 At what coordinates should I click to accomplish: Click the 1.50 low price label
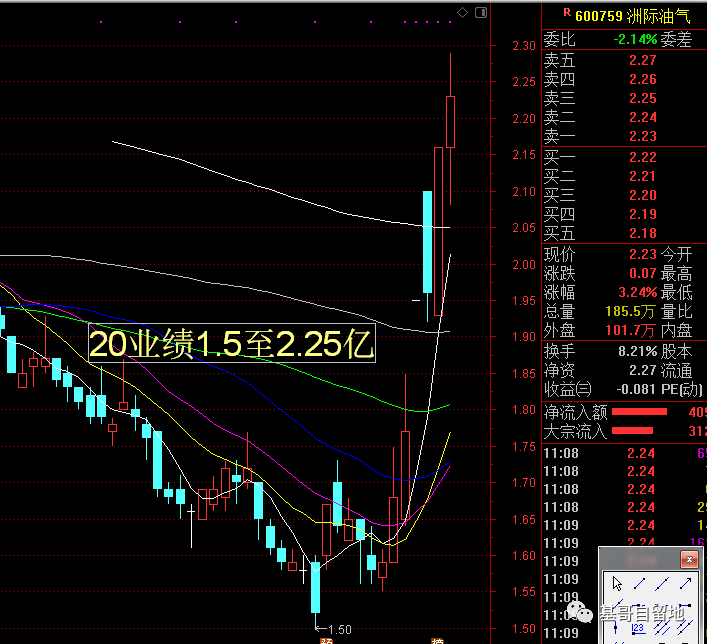(340, 630)
